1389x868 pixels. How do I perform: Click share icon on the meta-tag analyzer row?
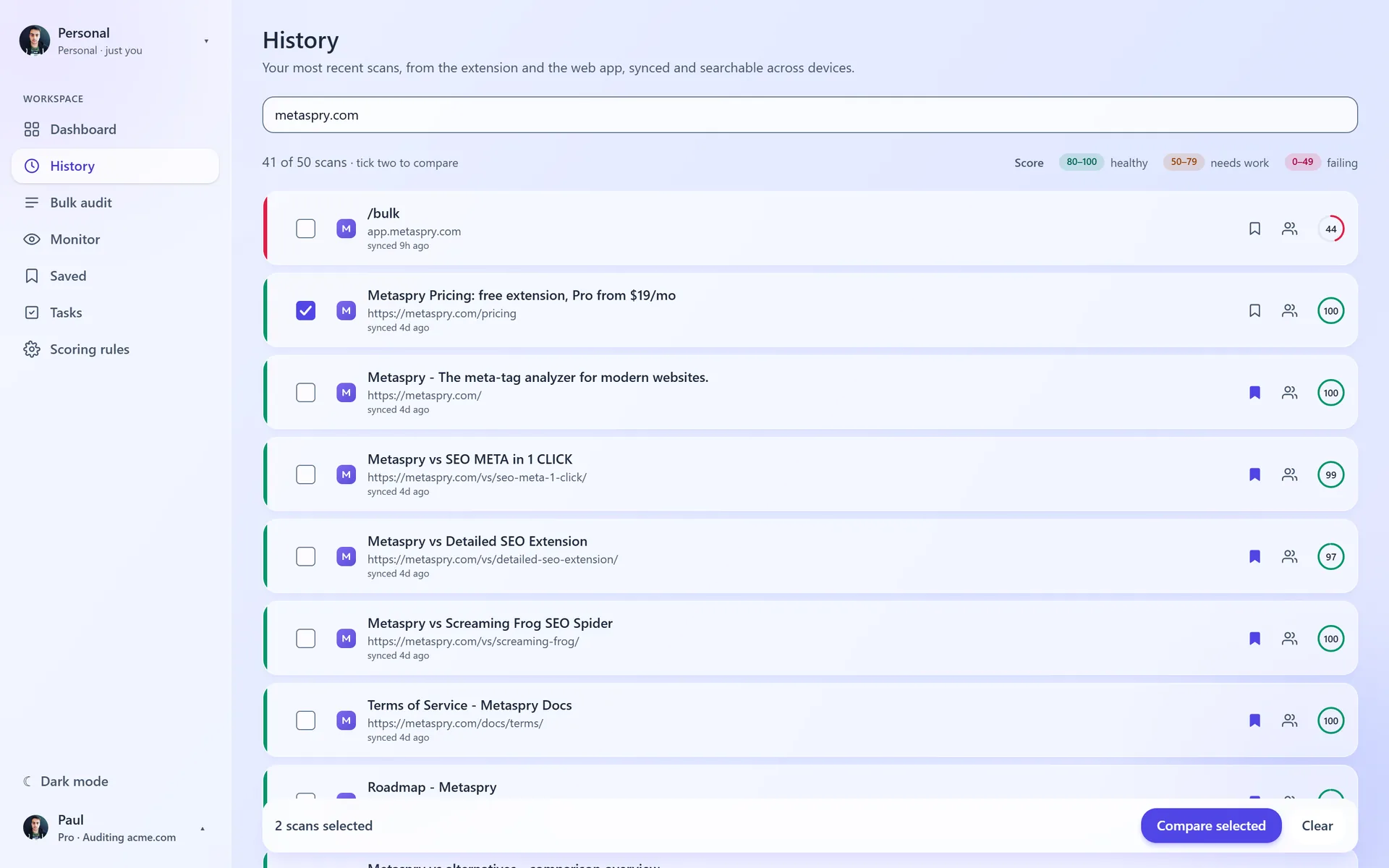pos(1289,393)
